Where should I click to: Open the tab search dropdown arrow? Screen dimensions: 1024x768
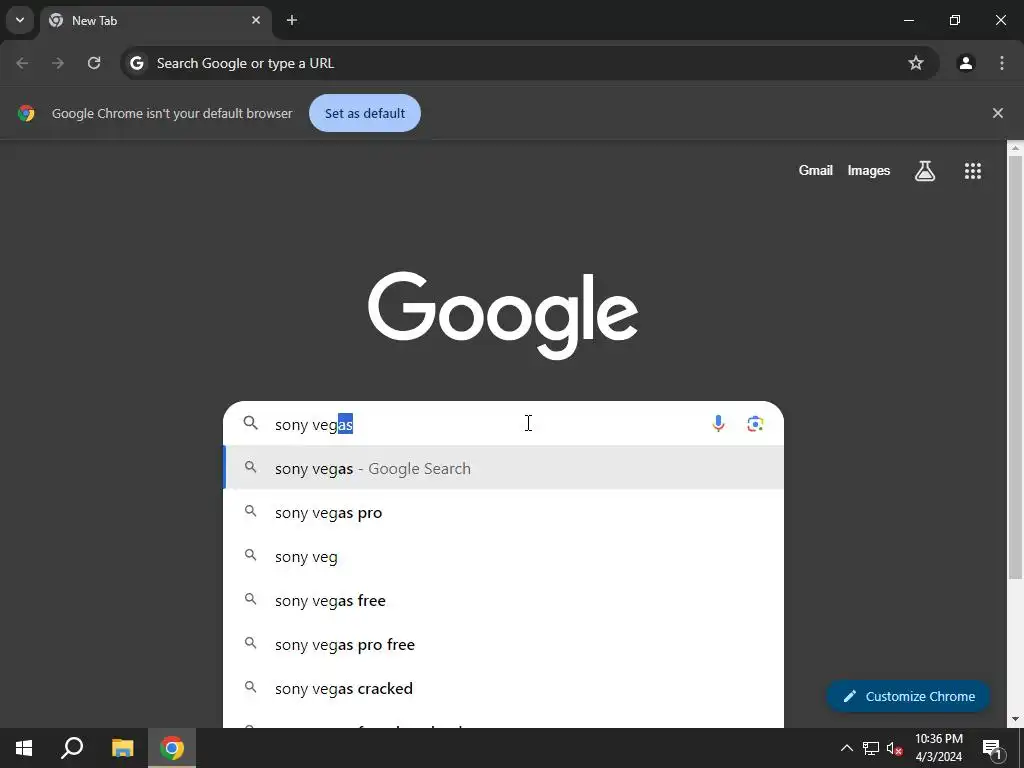(20, 20)
